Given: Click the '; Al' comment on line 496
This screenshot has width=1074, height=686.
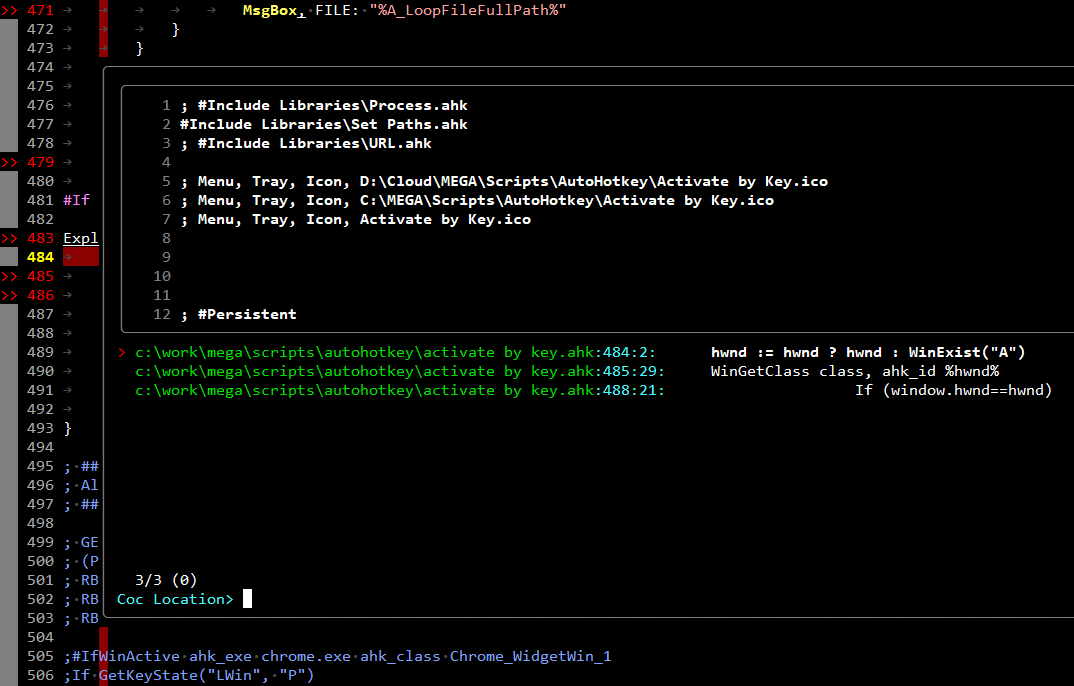Looking at the screenshot, I should 81,485.
